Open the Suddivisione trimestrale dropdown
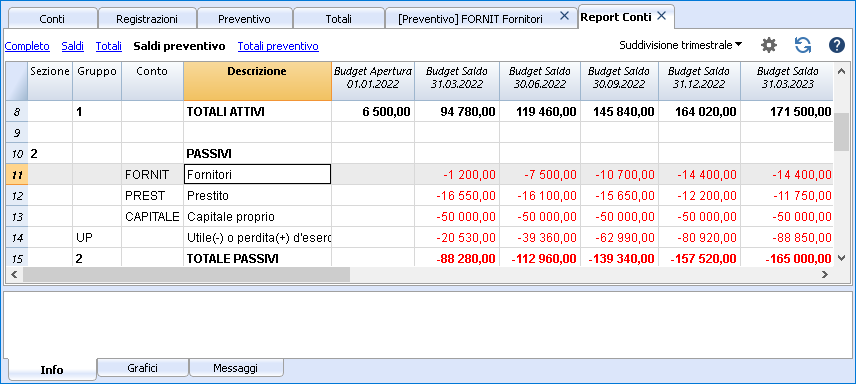Image resolution: width=856 pixels, height=384 pixels. pos(680,45)
